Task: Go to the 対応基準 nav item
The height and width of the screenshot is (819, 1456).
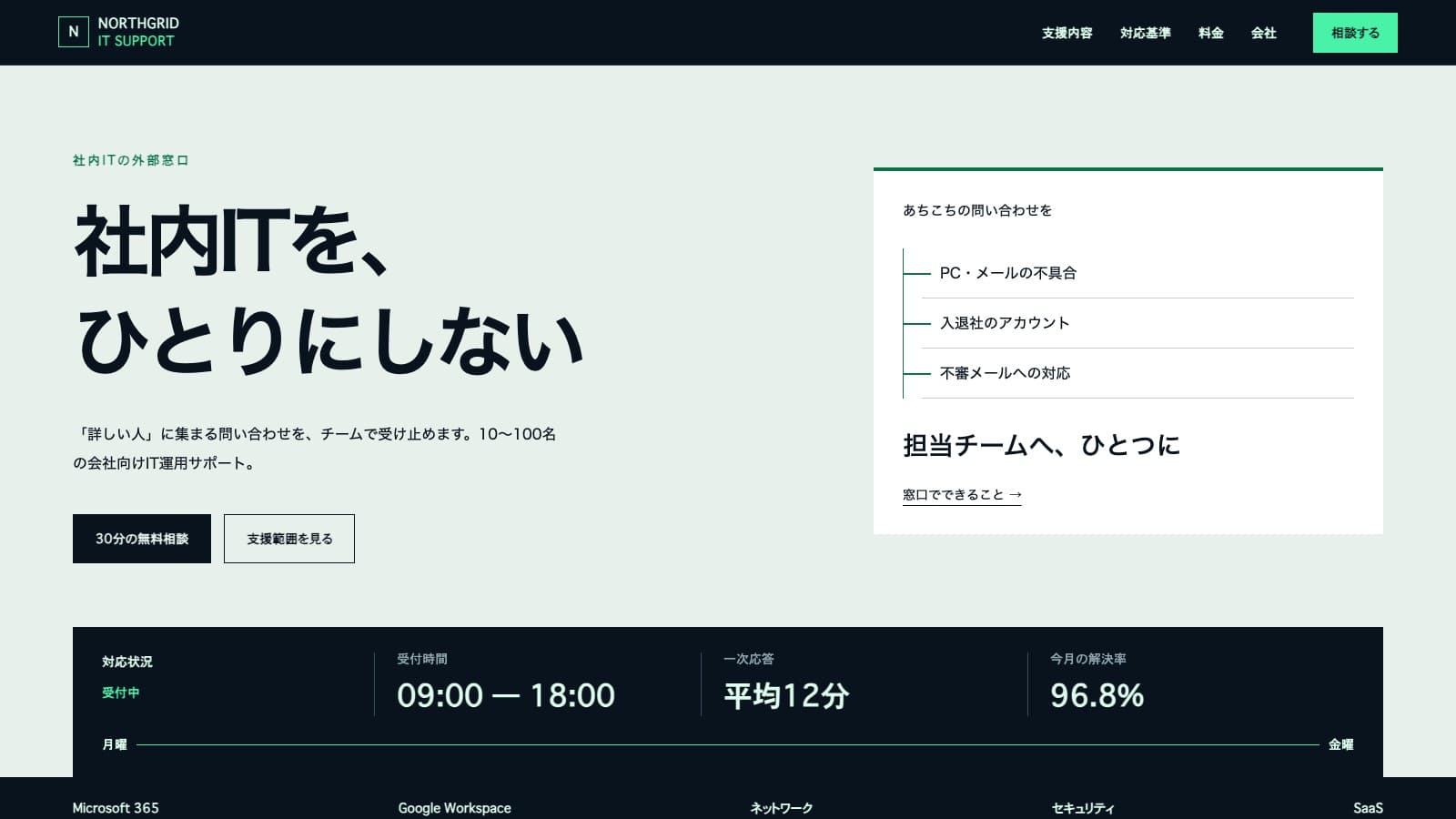Action: click(x=1145, y=33)
